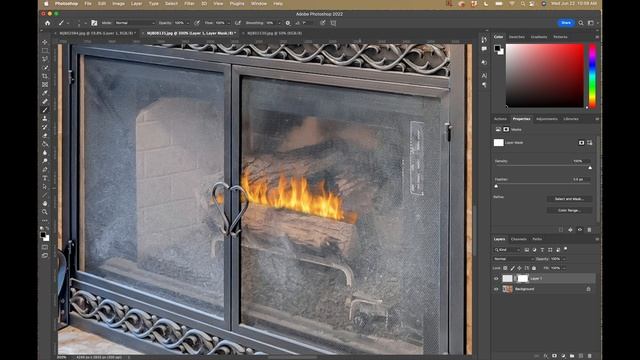Image resolution: width=640 pixels, height=360 pixels.
Task: Toggle visibility of Layer 1
Action: pos(496,278)
